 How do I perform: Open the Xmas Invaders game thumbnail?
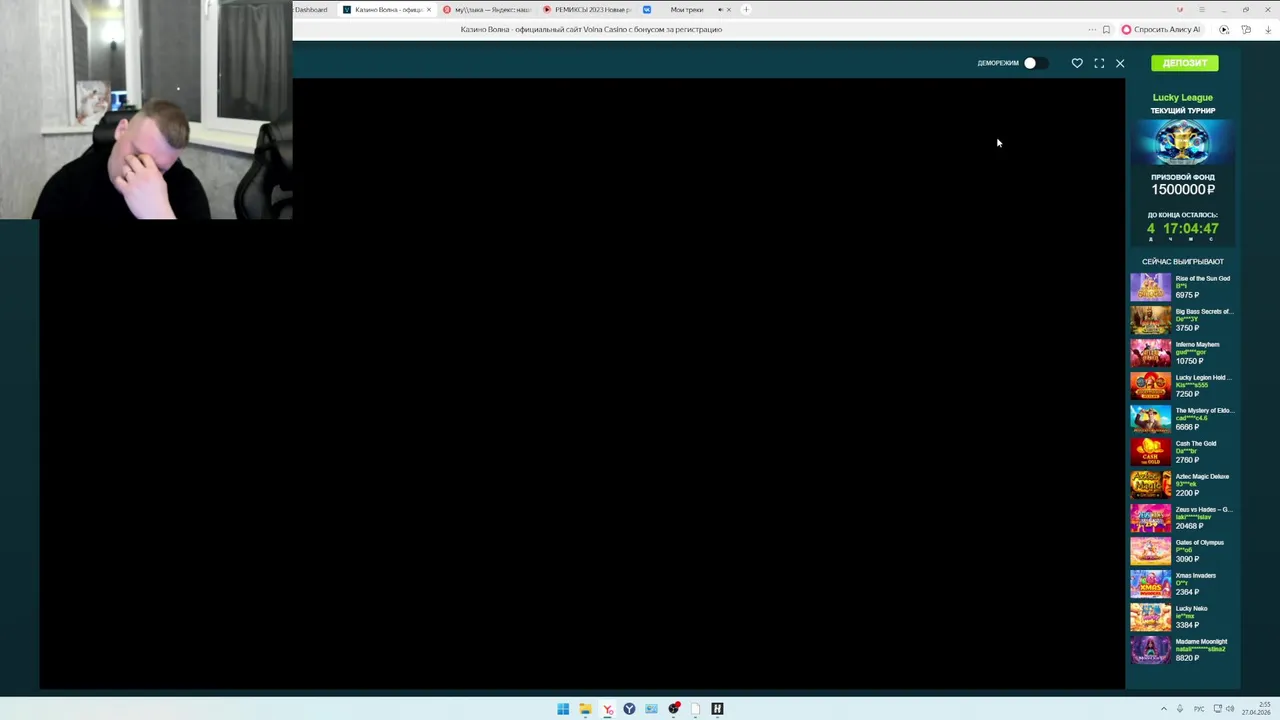[1150, 584]
